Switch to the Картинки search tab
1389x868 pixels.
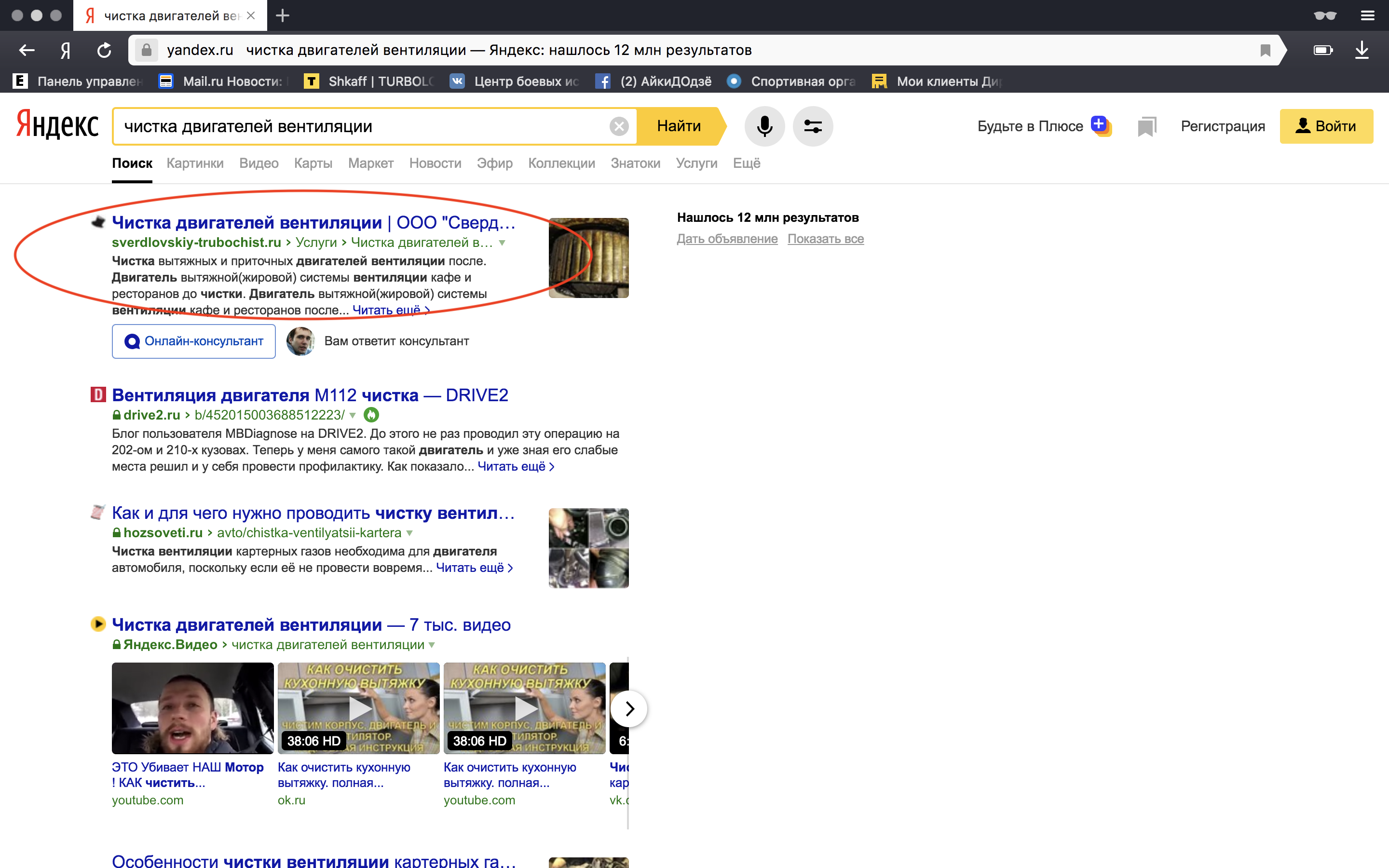click(194, 163)
